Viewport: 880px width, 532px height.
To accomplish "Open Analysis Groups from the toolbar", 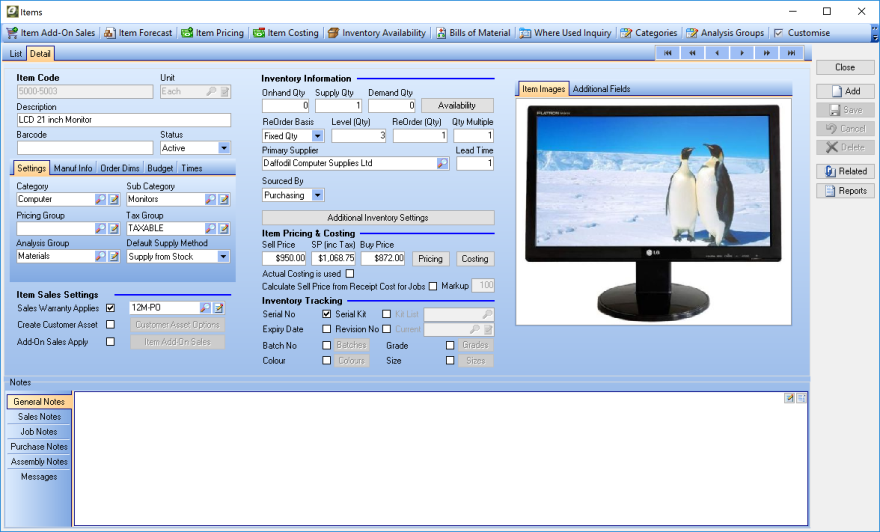I will click(725, 33).
